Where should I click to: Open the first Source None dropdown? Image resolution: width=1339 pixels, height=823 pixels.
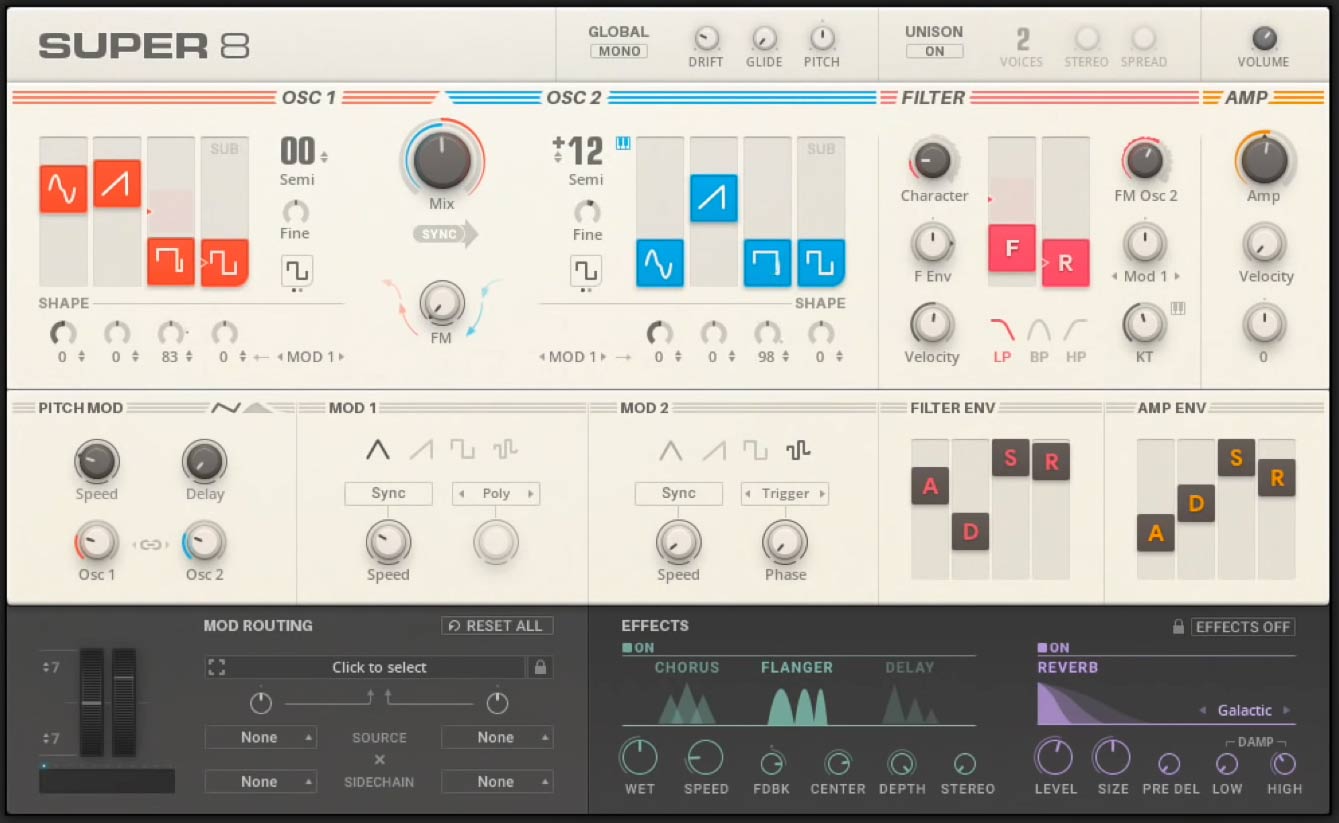[260, 737]
